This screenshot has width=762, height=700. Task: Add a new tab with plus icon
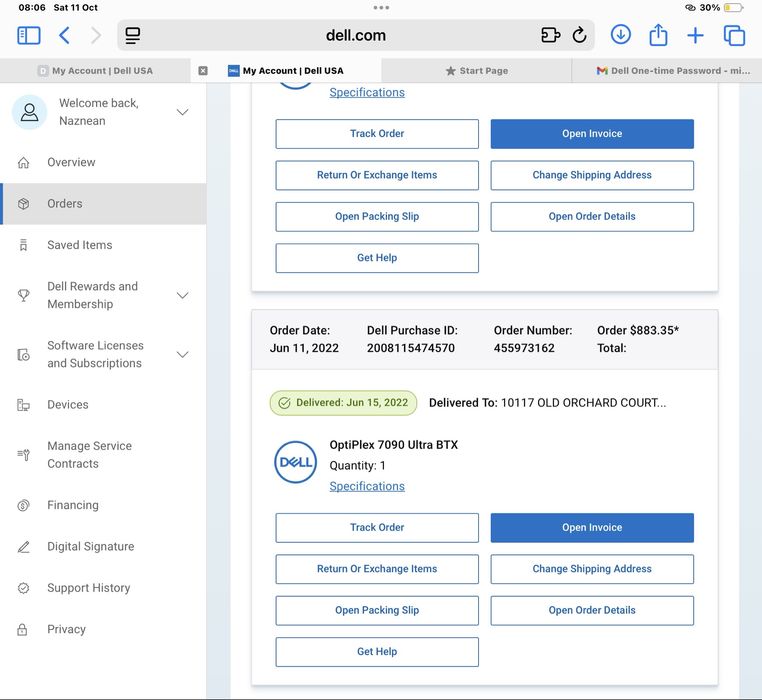pyautogui.click(x=695, y=35)
